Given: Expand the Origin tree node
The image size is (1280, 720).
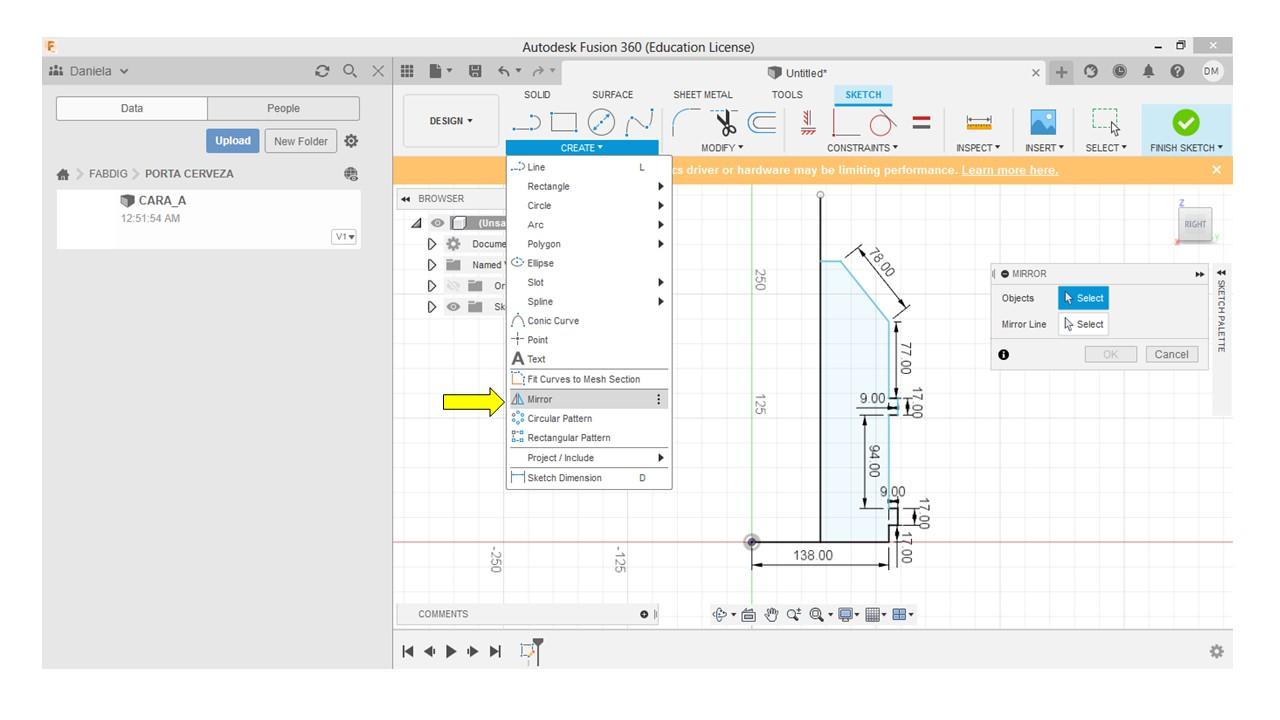Looking at the screenshot, I should tap(432, 286).
